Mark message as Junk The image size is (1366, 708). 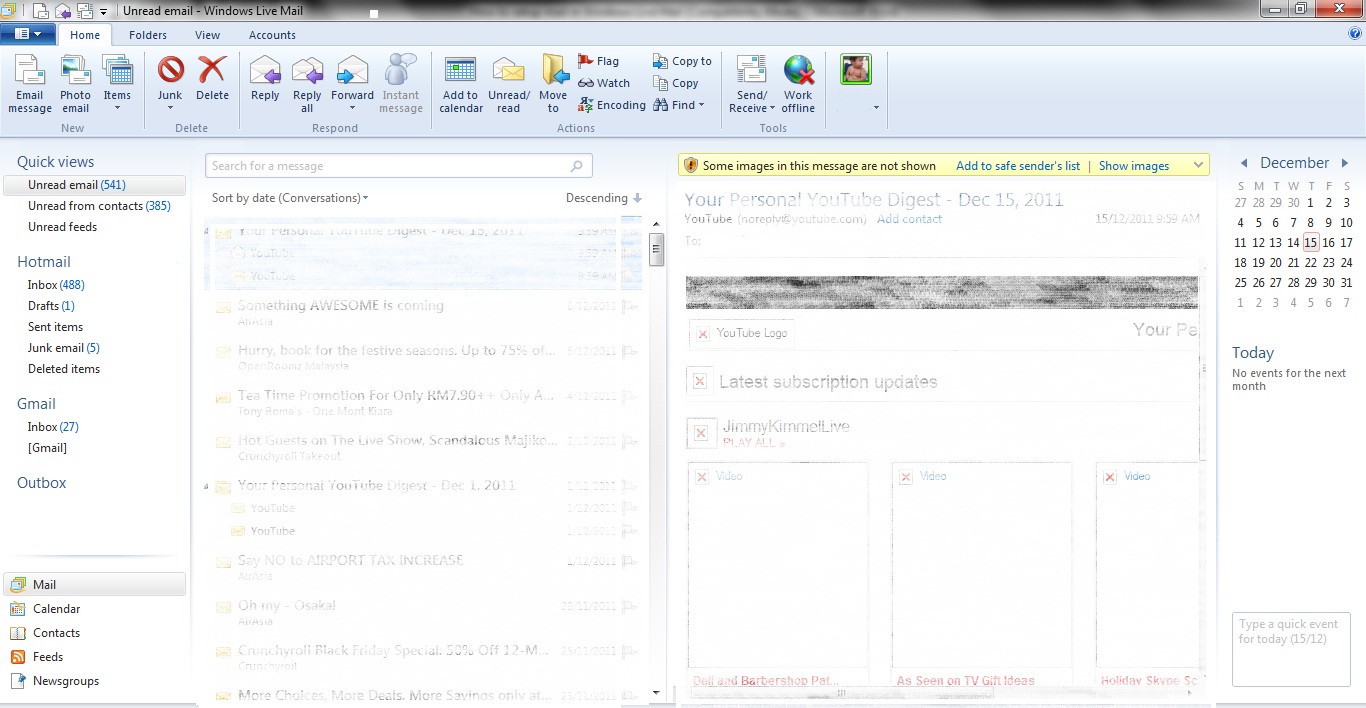point(170,84)
